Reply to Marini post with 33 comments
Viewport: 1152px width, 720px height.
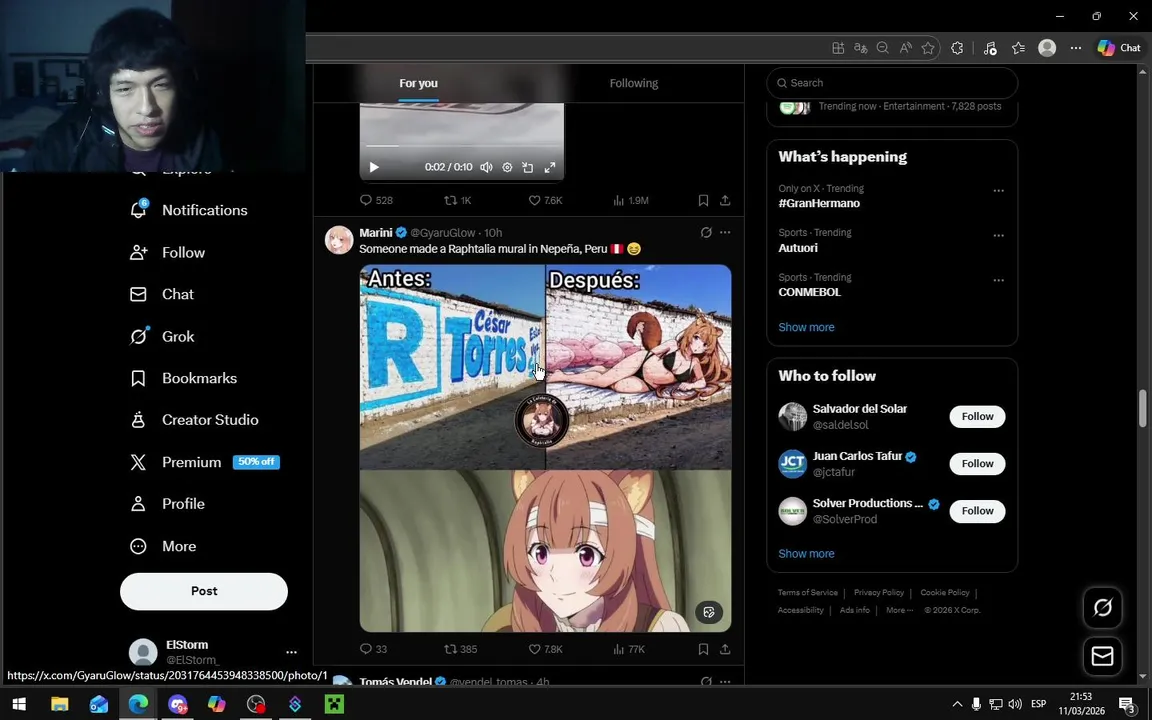pyautogui.click(x=373, y=649)
